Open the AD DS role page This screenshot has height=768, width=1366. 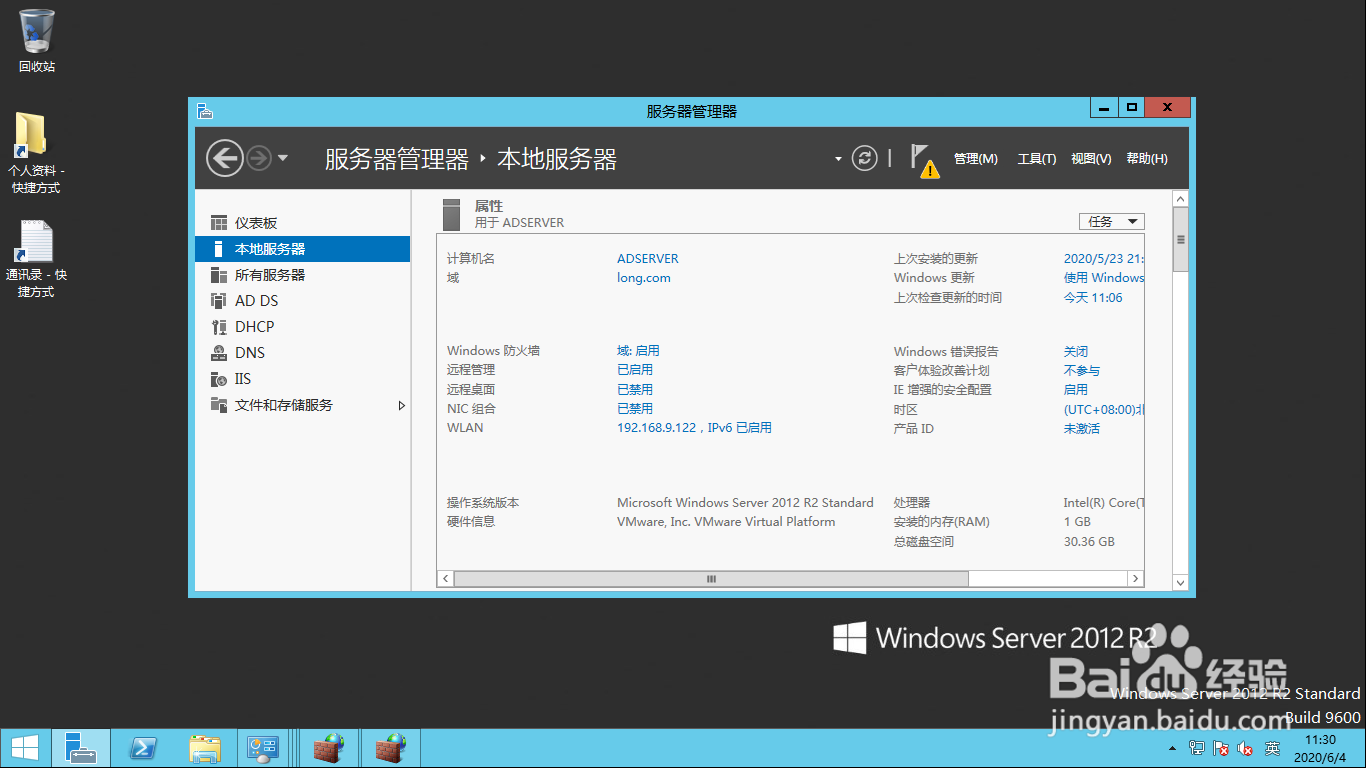(x=302, y=301)
